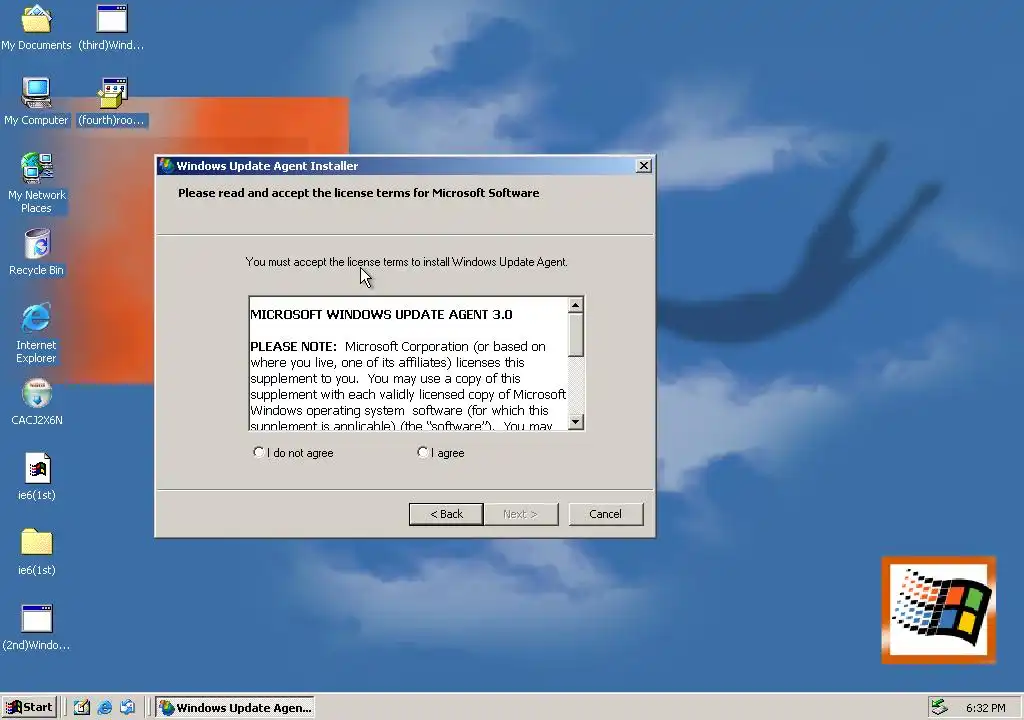Viewport: 1024px width, 720px height.
Task: Click the license text scrollbar thumb
Action: 575,335
